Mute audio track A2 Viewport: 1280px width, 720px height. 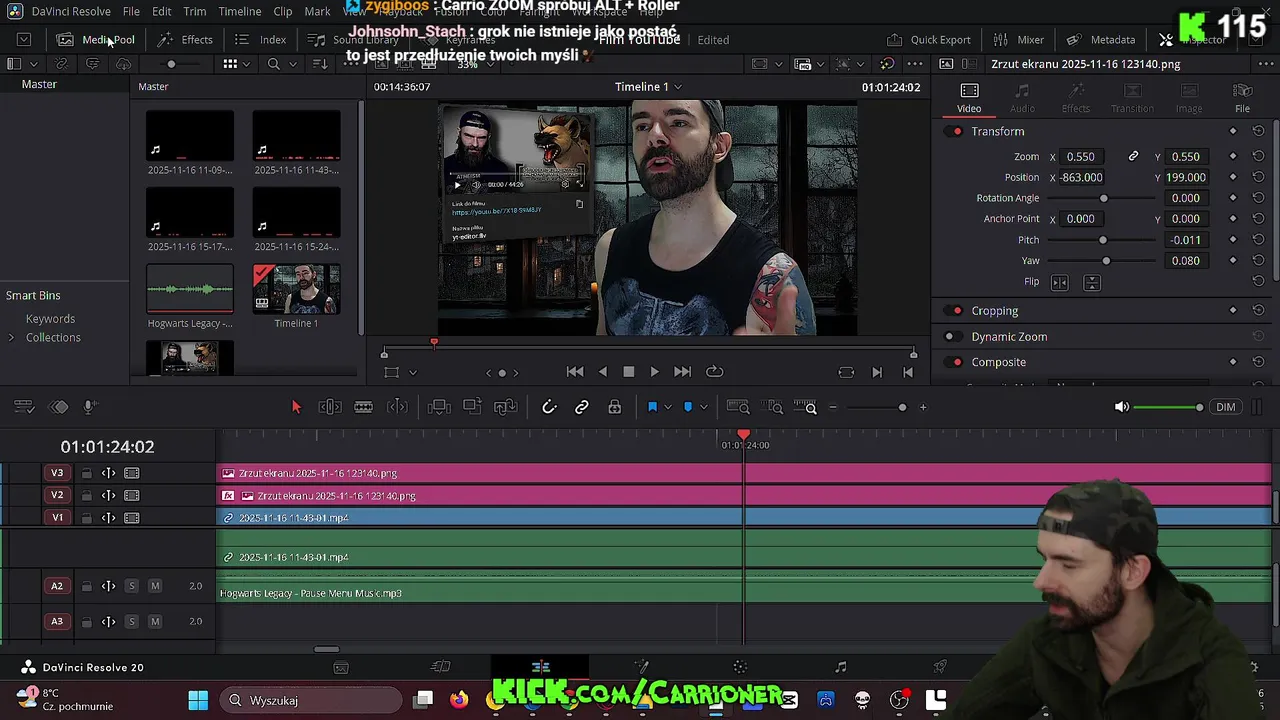[x=155, y=586]
